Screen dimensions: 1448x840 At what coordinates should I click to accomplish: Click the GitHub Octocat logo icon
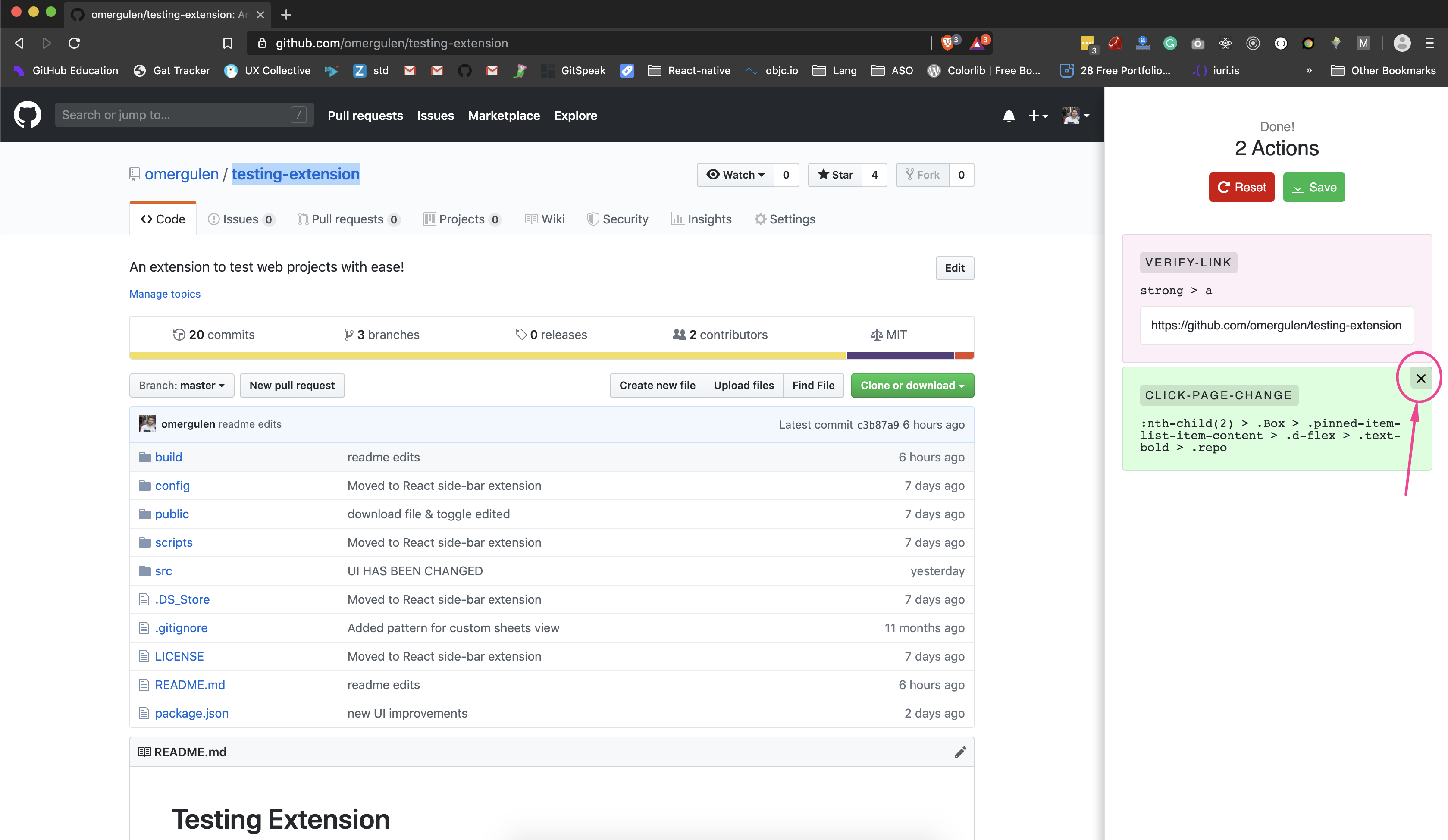pyautogui.click(x=27, y=115)
